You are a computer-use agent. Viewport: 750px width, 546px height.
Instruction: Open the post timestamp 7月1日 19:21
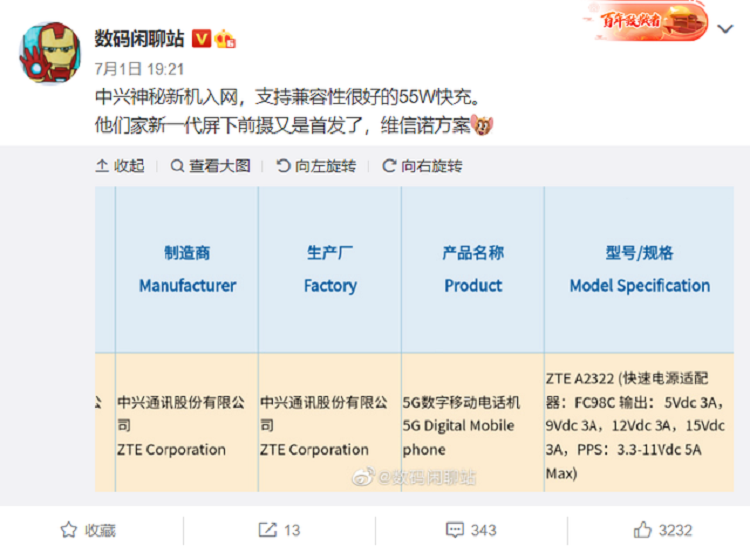click(139, 69)
